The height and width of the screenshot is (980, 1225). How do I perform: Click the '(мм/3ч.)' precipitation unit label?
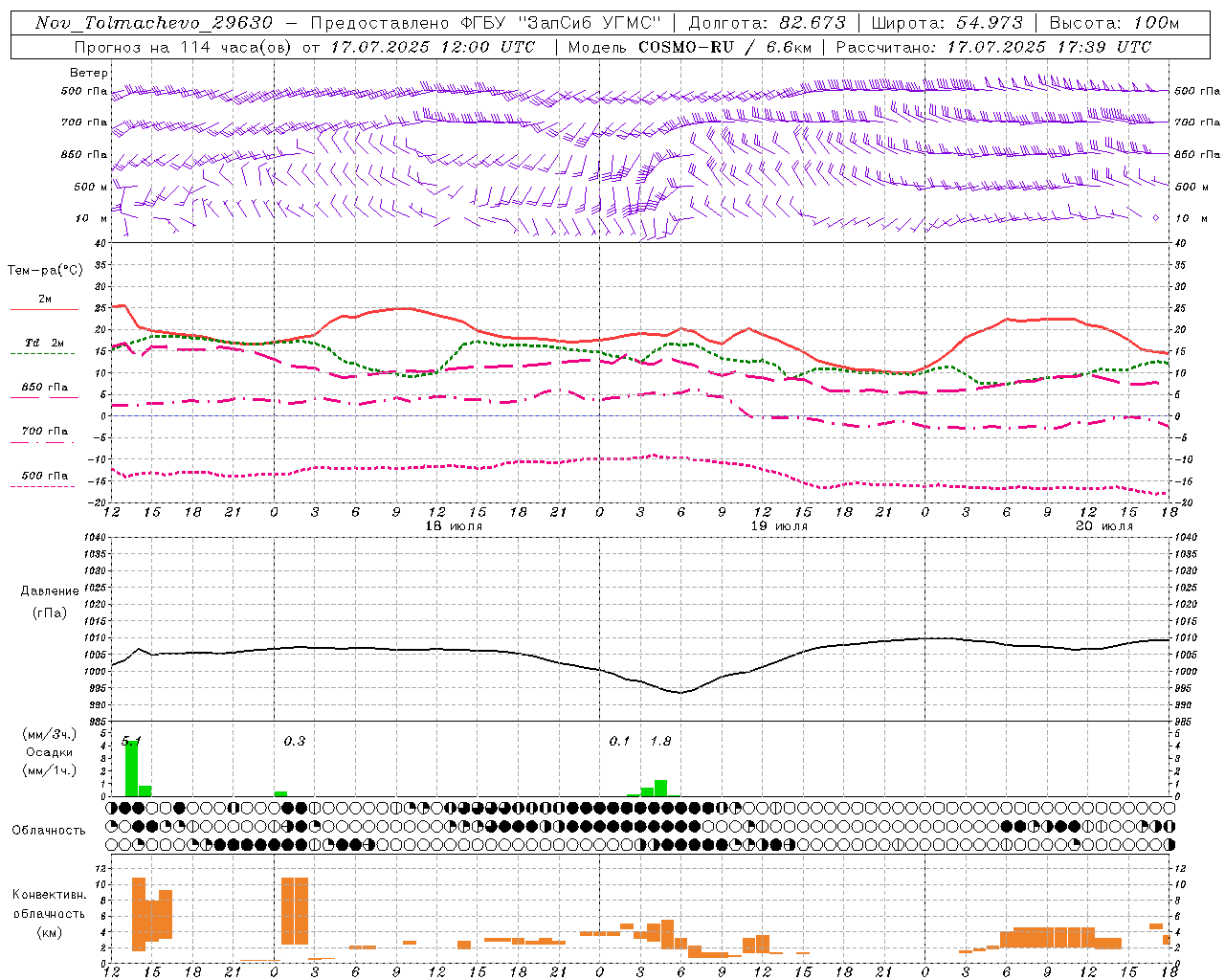[49, 734]
